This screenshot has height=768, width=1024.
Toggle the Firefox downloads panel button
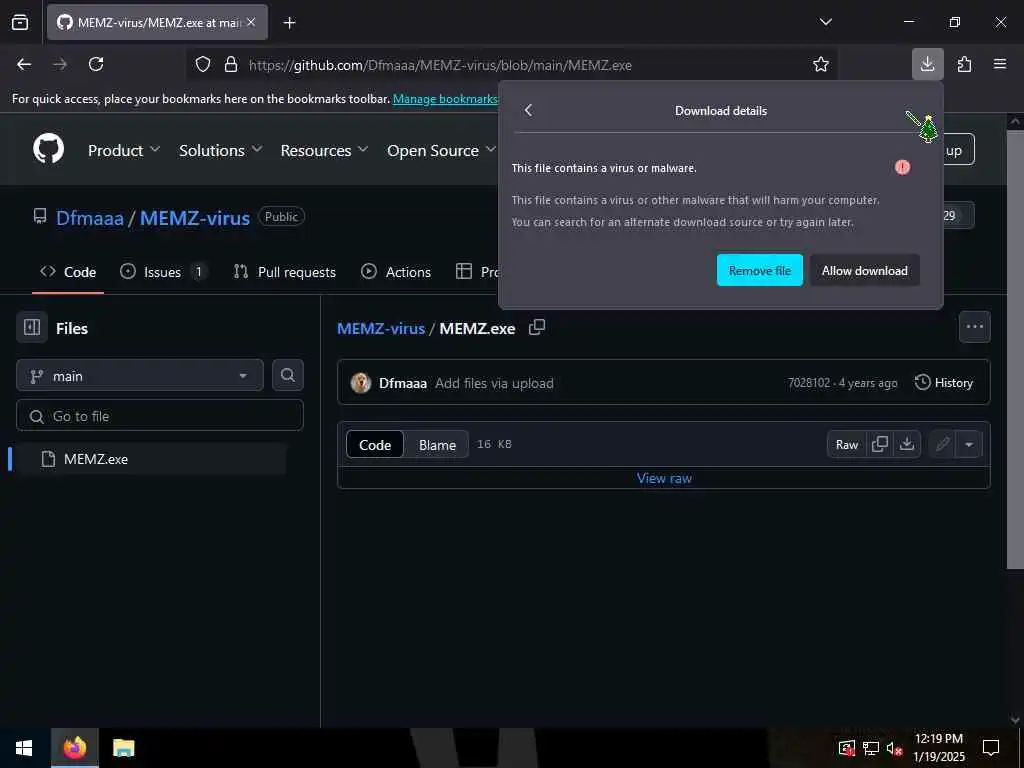click(x=927, y=64)
